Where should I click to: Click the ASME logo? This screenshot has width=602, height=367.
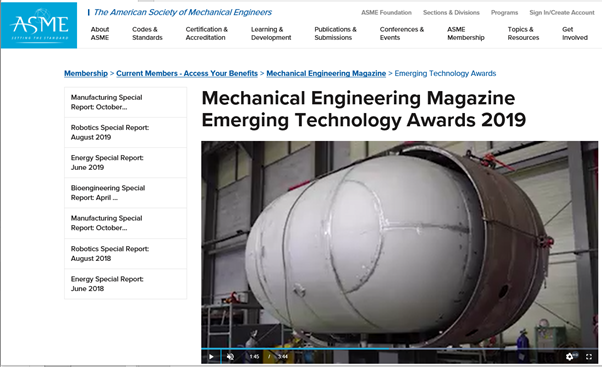tap(39, 25)
